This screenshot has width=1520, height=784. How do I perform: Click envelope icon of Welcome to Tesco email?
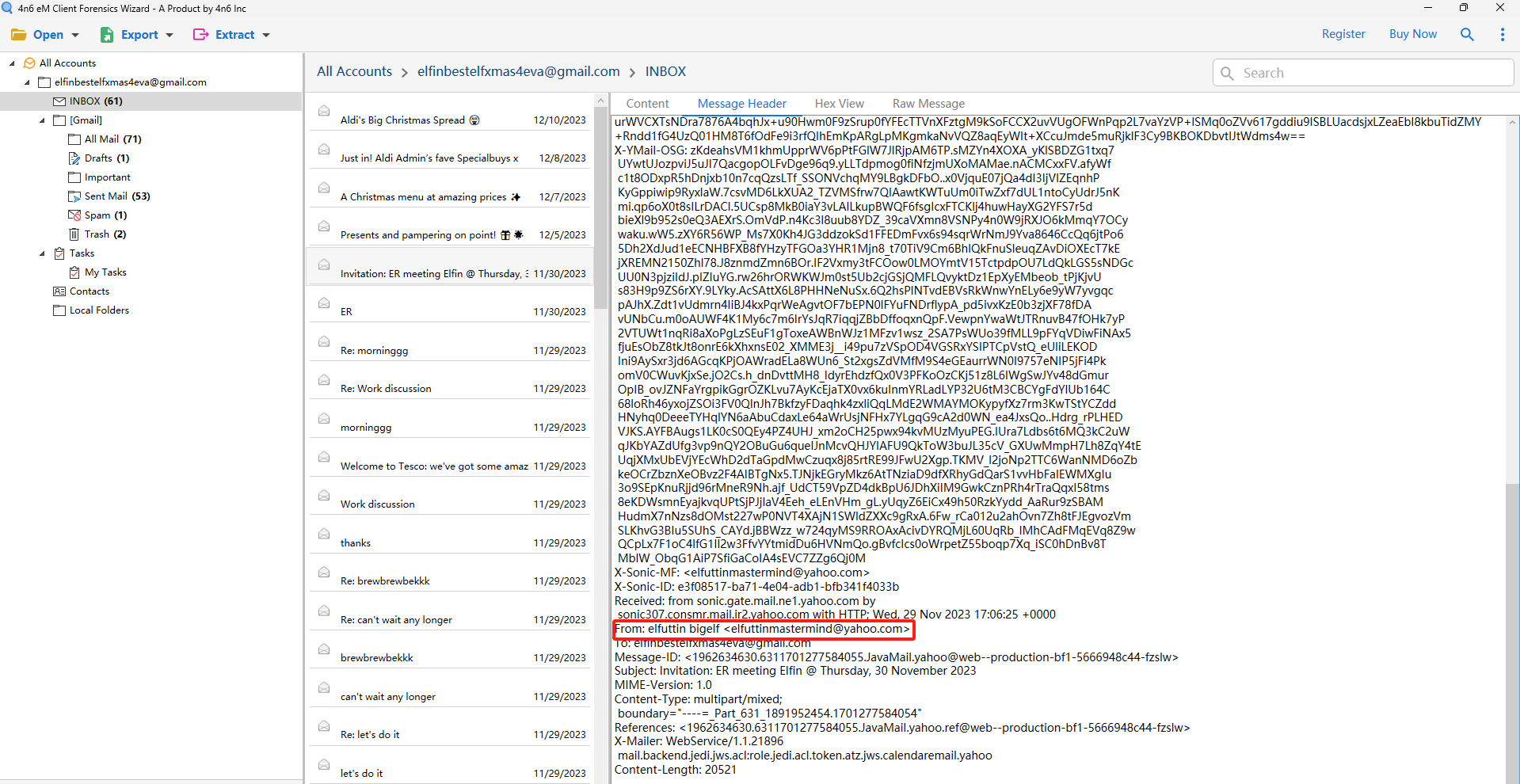click(x=324, y=456)
